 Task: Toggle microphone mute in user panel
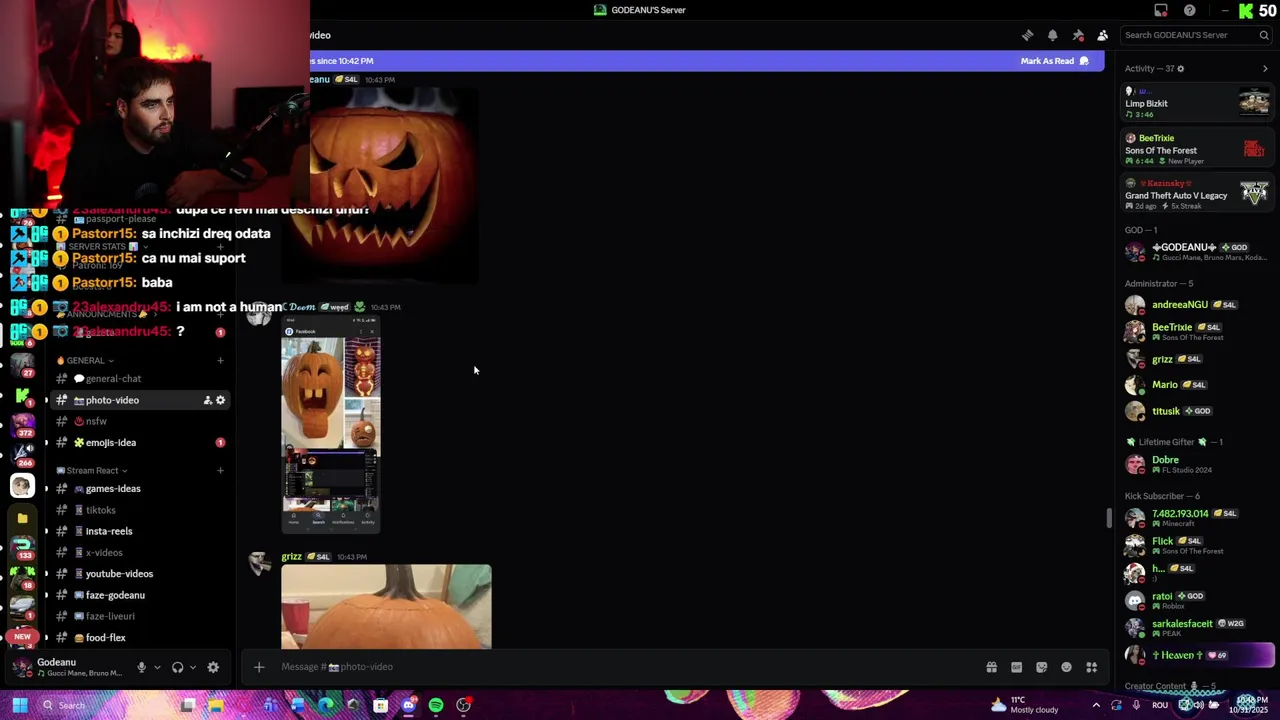tap(141, 667)
